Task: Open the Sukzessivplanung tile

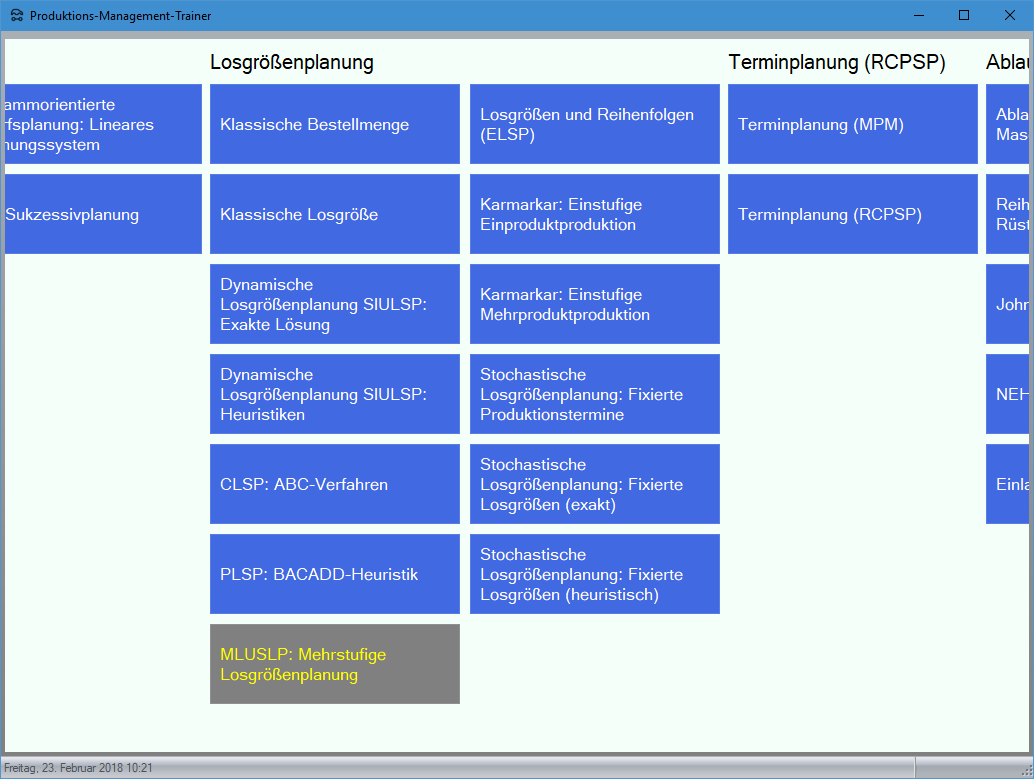Action: click(x=103, y=214)
